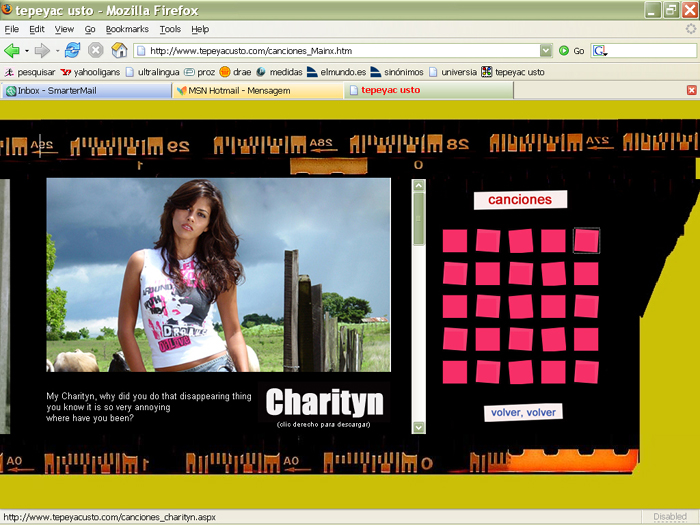This screenshot has height=525, width=700.
Task: Select the tepeyac usto tab
Action: click(429, 91)
